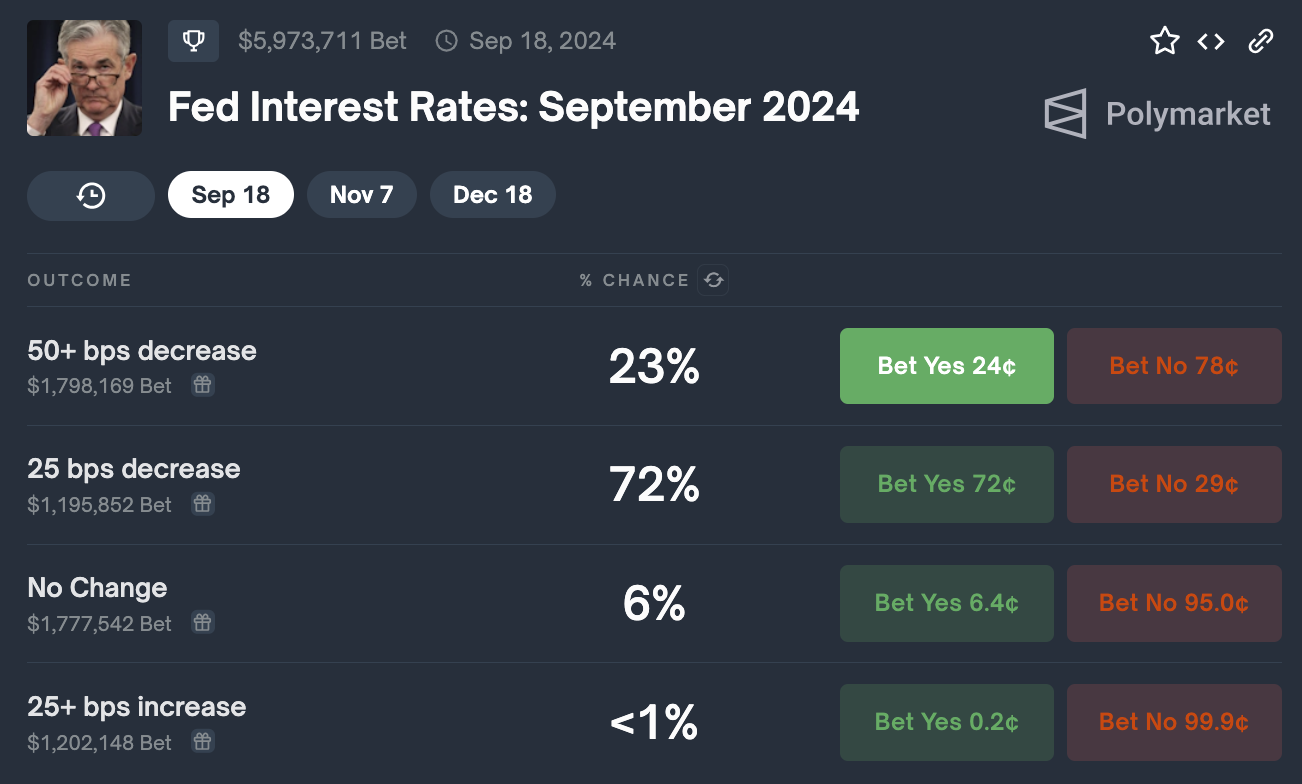
Task: Click Bet No 95.0¢ for No Change
Action: click(x=1174, y=603)
